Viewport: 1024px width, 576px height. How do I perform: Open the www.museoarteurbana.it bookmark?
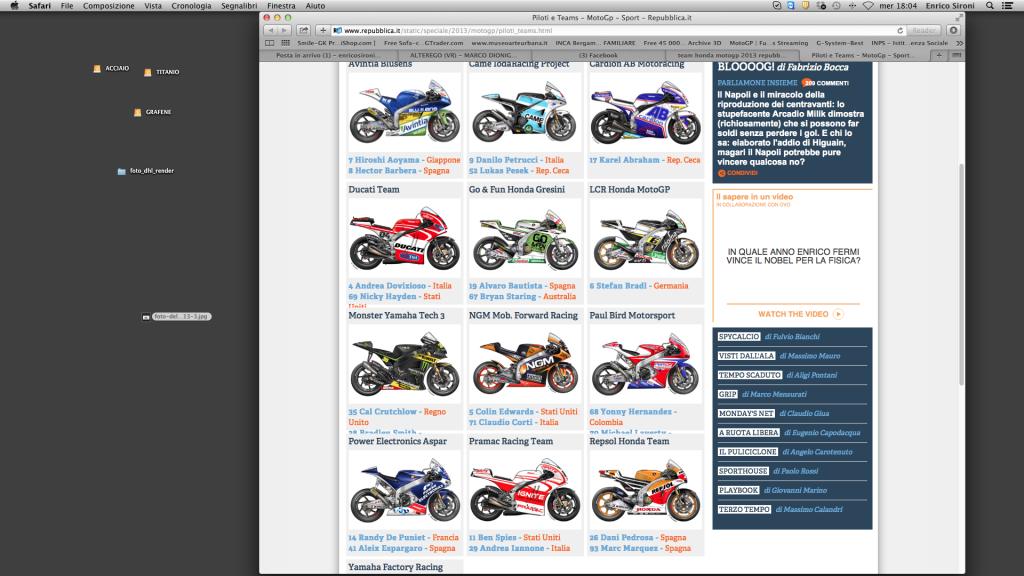point(509,43)
